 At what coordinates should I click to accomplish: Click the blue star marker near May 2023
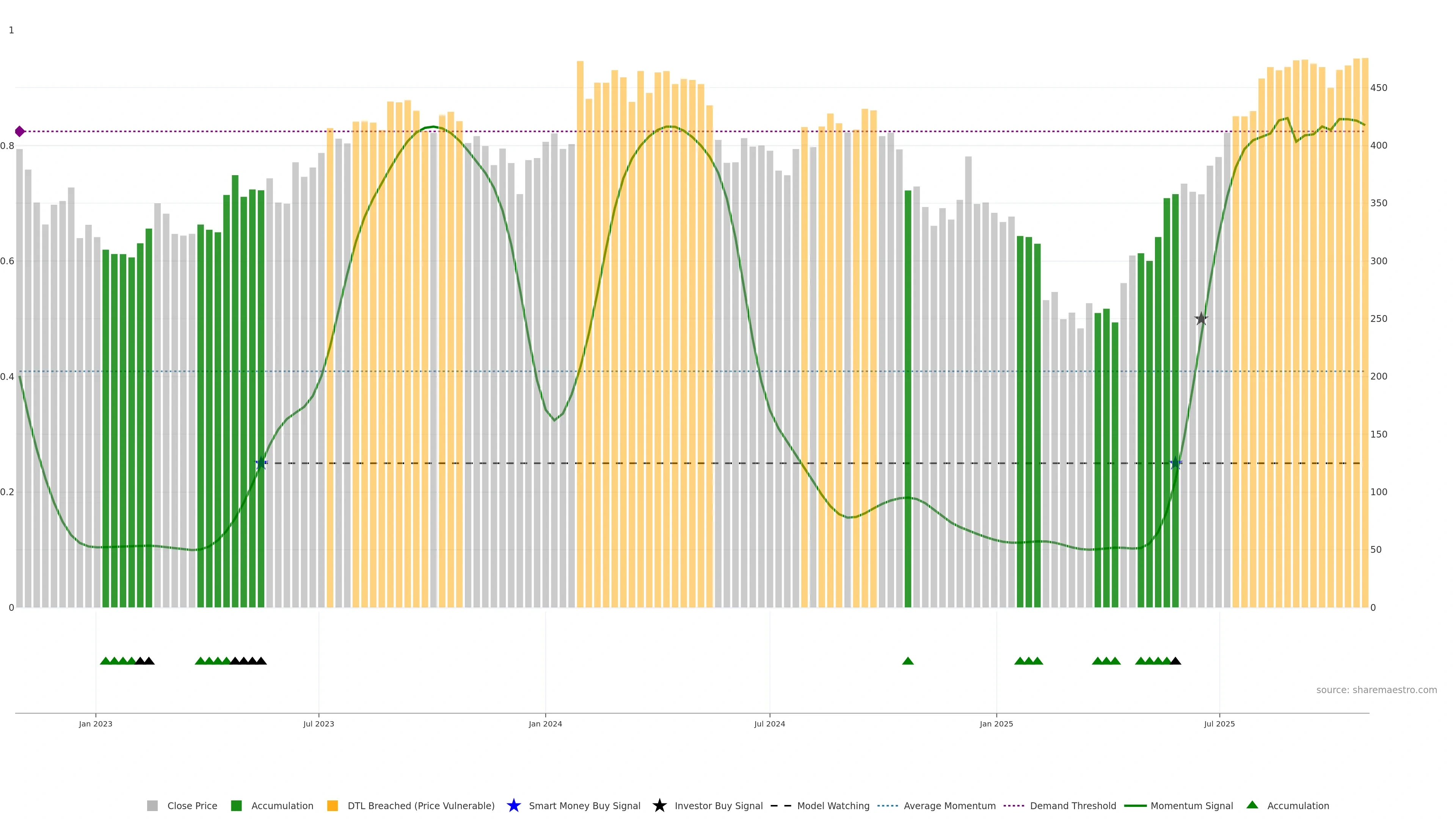point(260,463)
